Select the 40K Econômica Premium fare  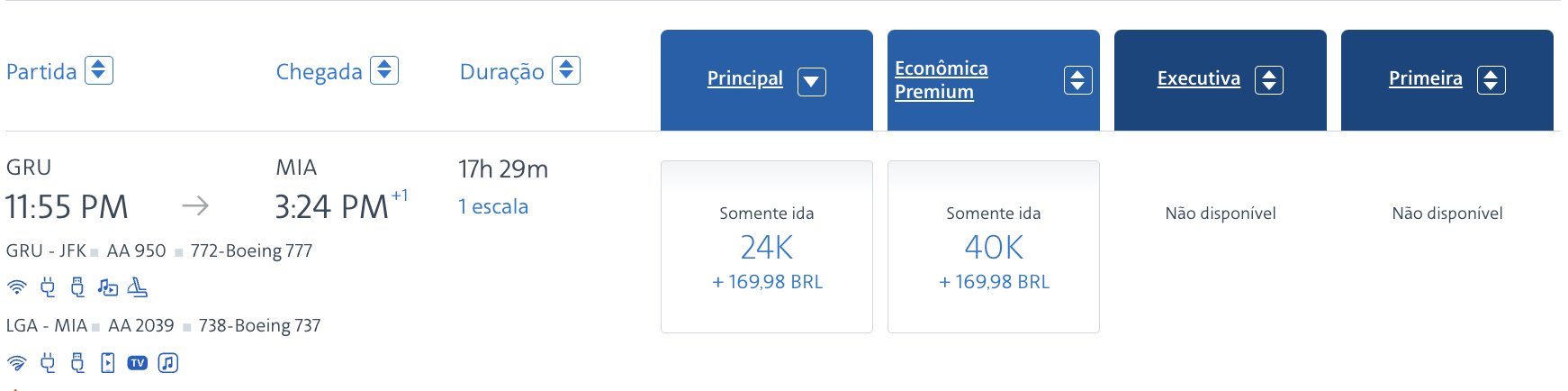[x=994, y=247]
